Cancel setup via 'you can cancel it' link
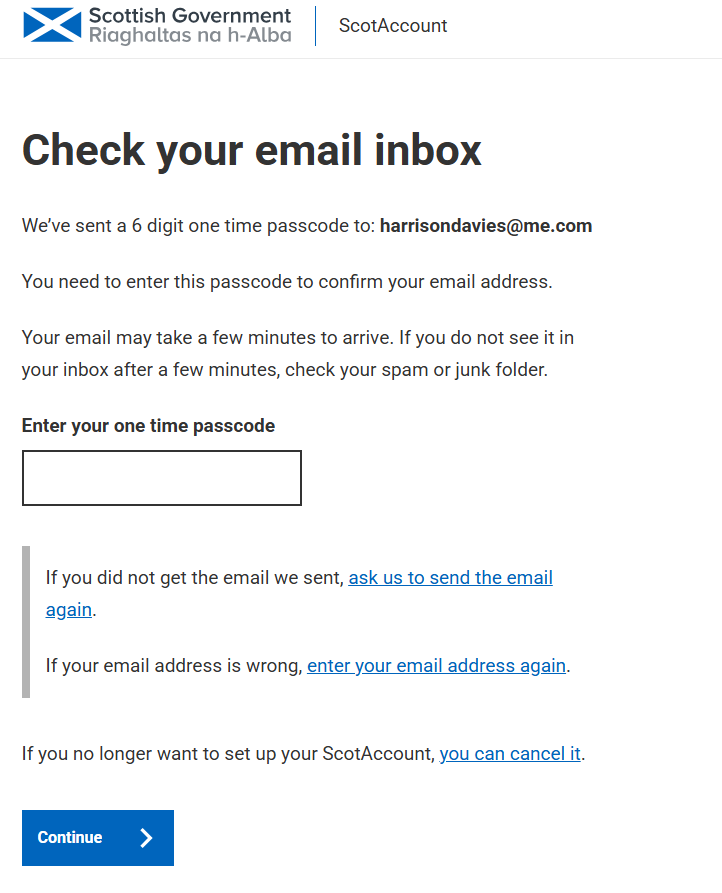 point(510,753)
